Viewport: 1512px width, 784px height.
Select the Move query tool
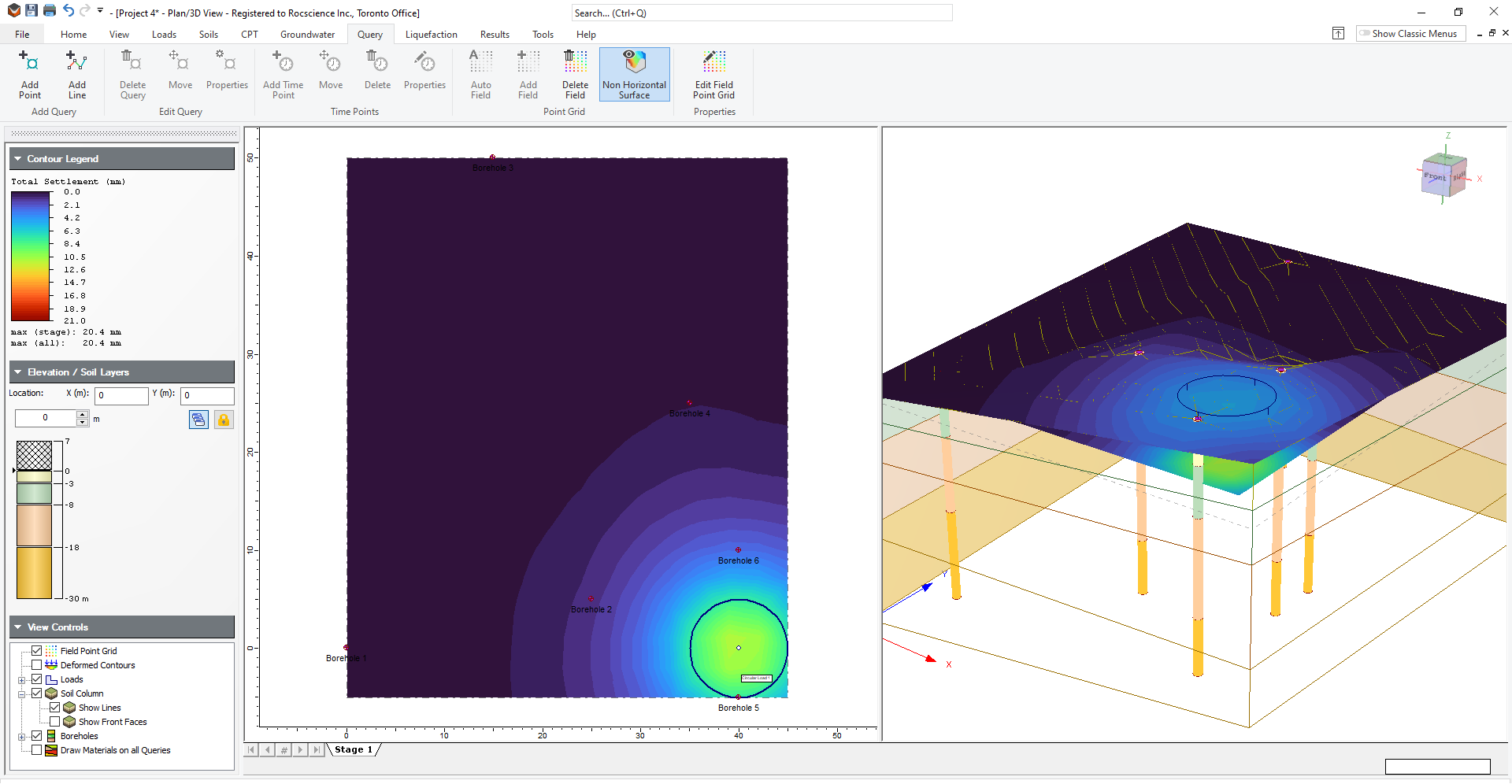coord(180,75)
